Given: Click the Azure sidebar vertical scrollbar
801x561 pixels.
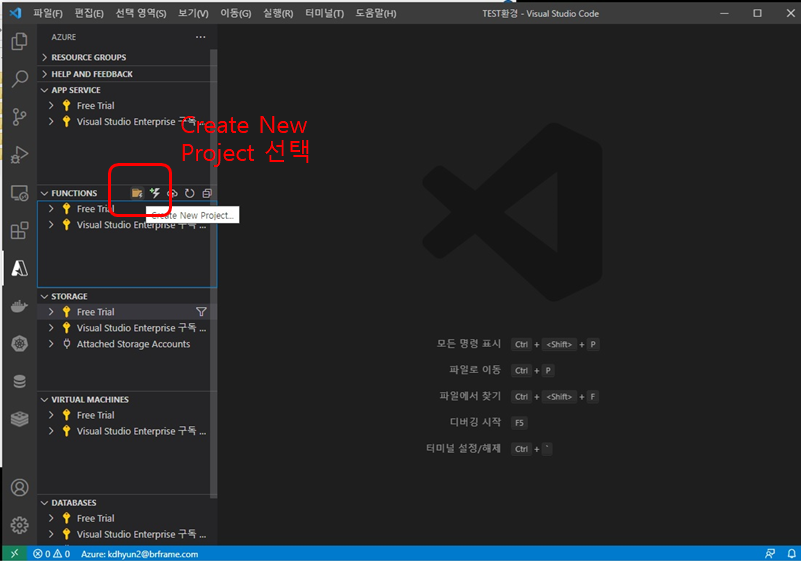Looking at the screenshot, I should [214, 273].
